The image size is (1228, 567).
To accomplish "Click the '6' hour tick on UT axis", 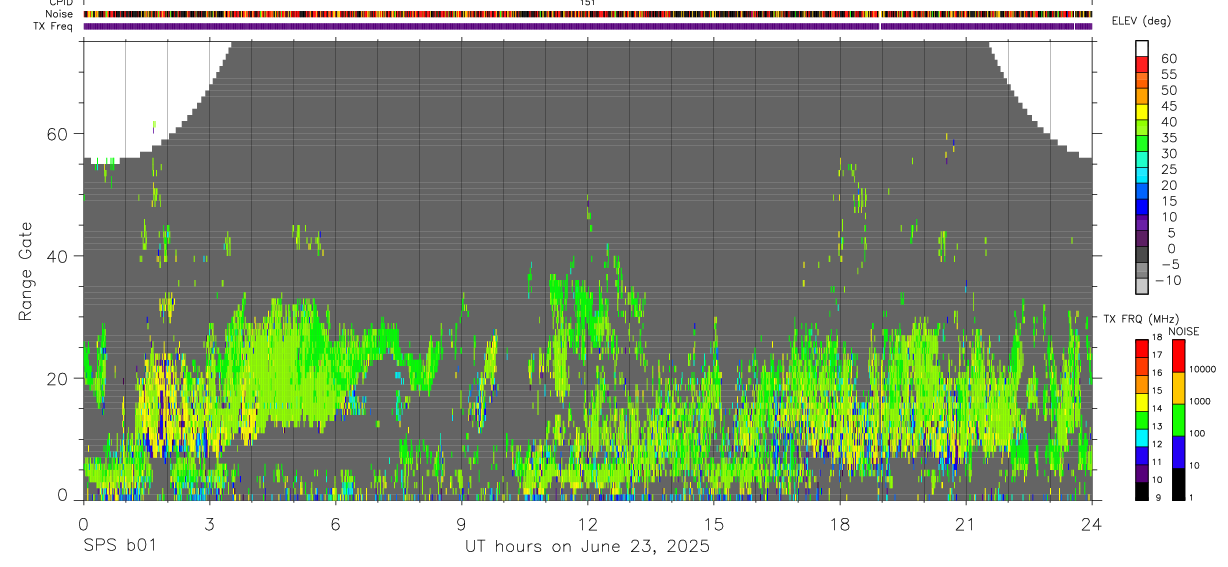I will 335,524.
